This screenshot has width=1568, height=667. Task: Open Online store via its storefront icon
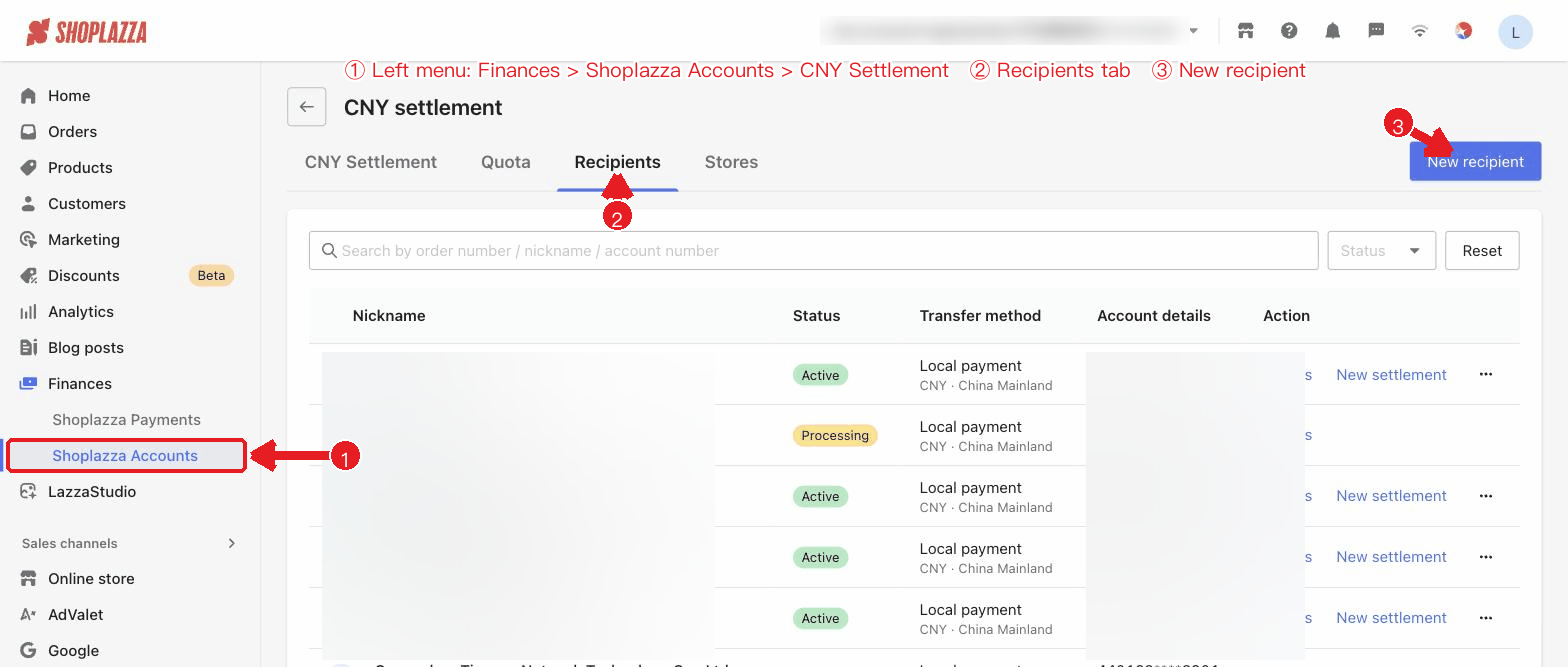[28, 579]
